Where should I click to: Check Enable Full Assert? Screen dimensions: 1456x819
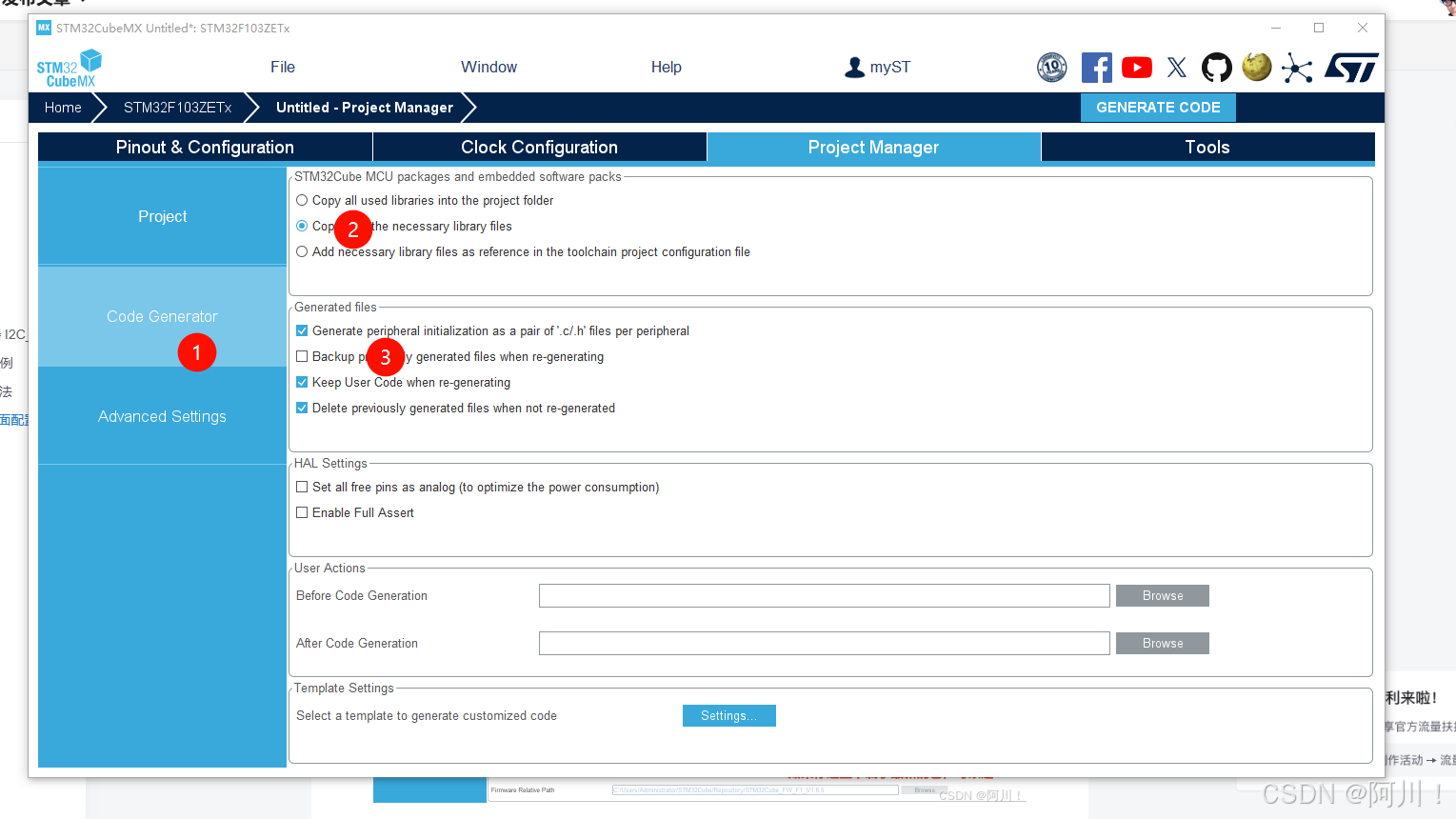pos(302,512)
